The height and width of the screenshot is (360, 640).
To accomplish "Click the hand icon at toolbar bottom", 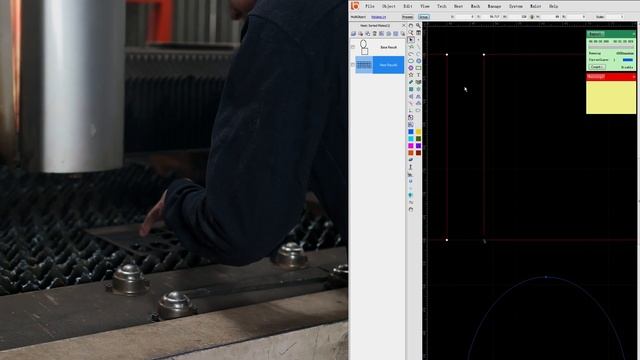I will tap(411, 209).
